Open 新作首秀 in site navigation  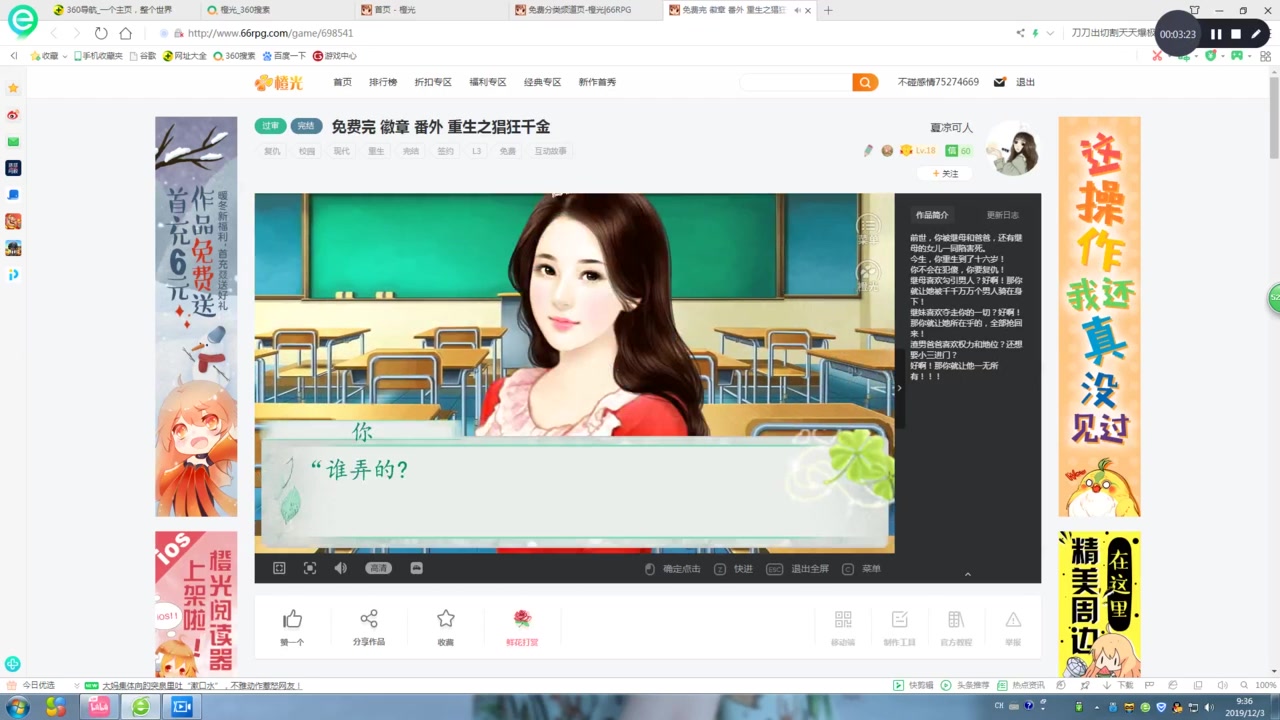point(597,82)
